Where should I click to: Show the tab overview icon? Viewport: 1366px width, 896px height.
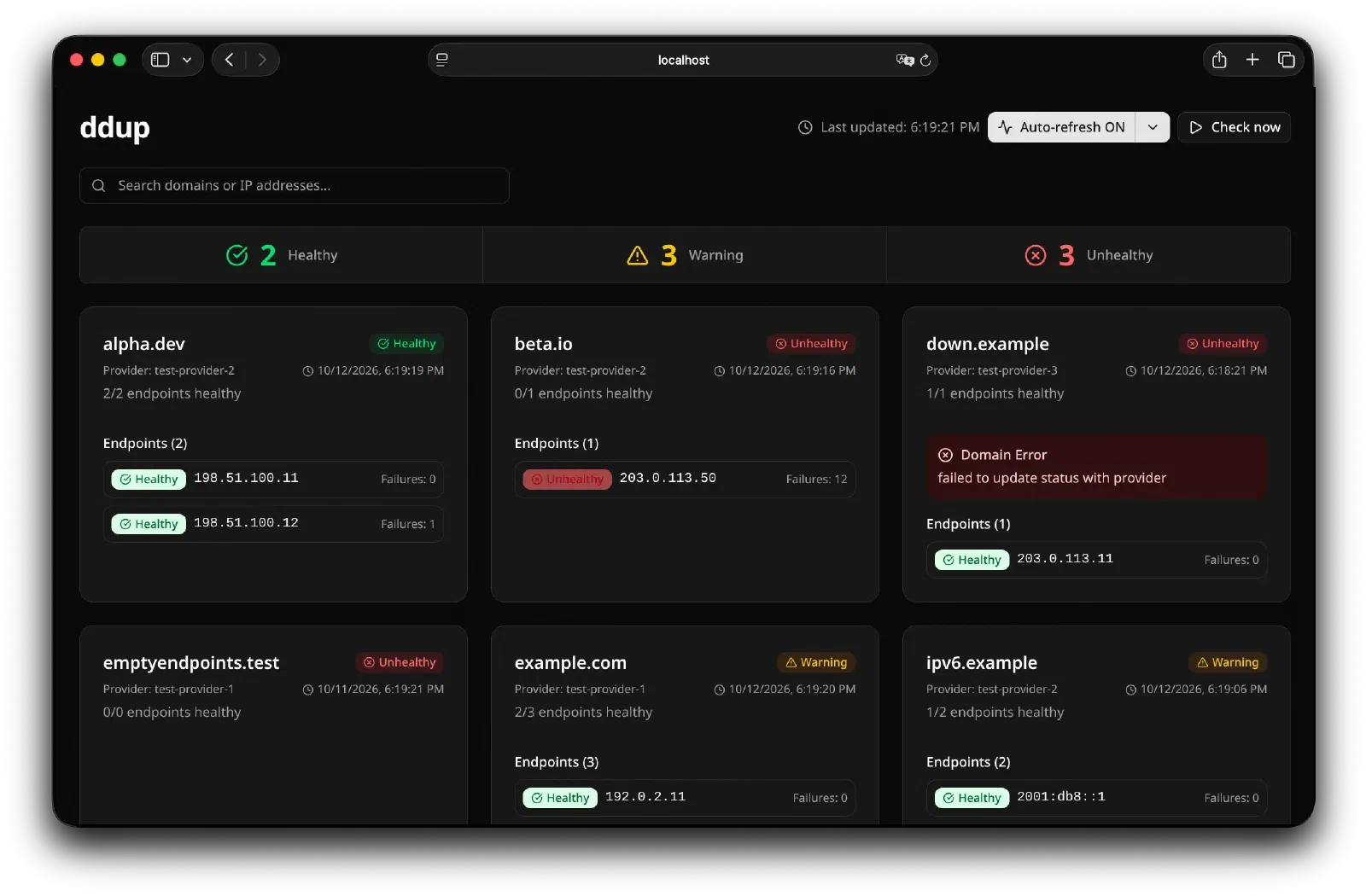[1286, 59]
